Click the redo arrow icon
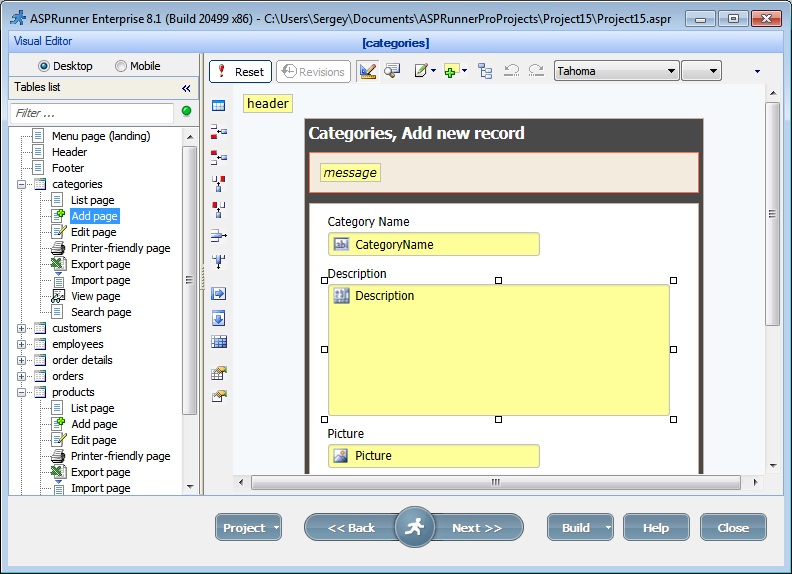The image size is (792, 574). click(x=536, y=71)
